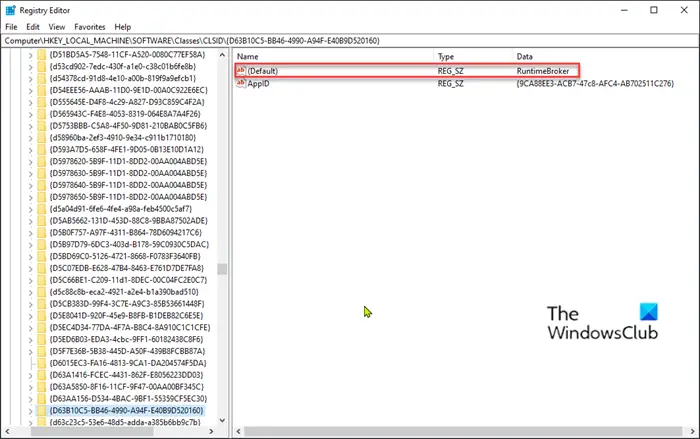Expand the {D63A5850-8F16-11CF-9F47-00AA00BF345C} key
Image resolution: width=700 pixels, height=439 pixels.
30,387
